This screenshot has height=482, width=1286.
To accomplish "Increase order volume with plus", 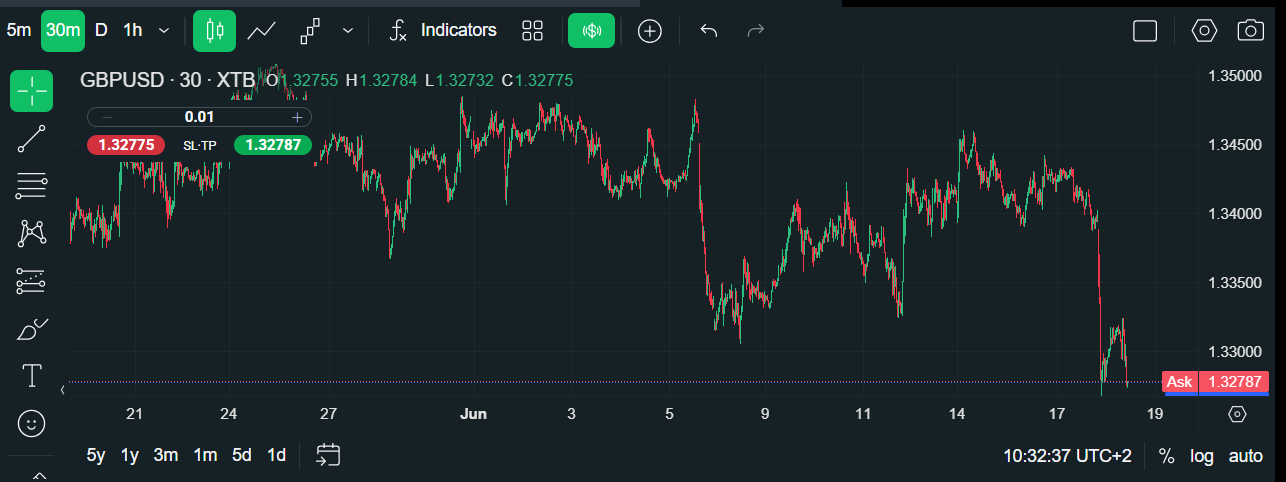I will coord(297,117).
